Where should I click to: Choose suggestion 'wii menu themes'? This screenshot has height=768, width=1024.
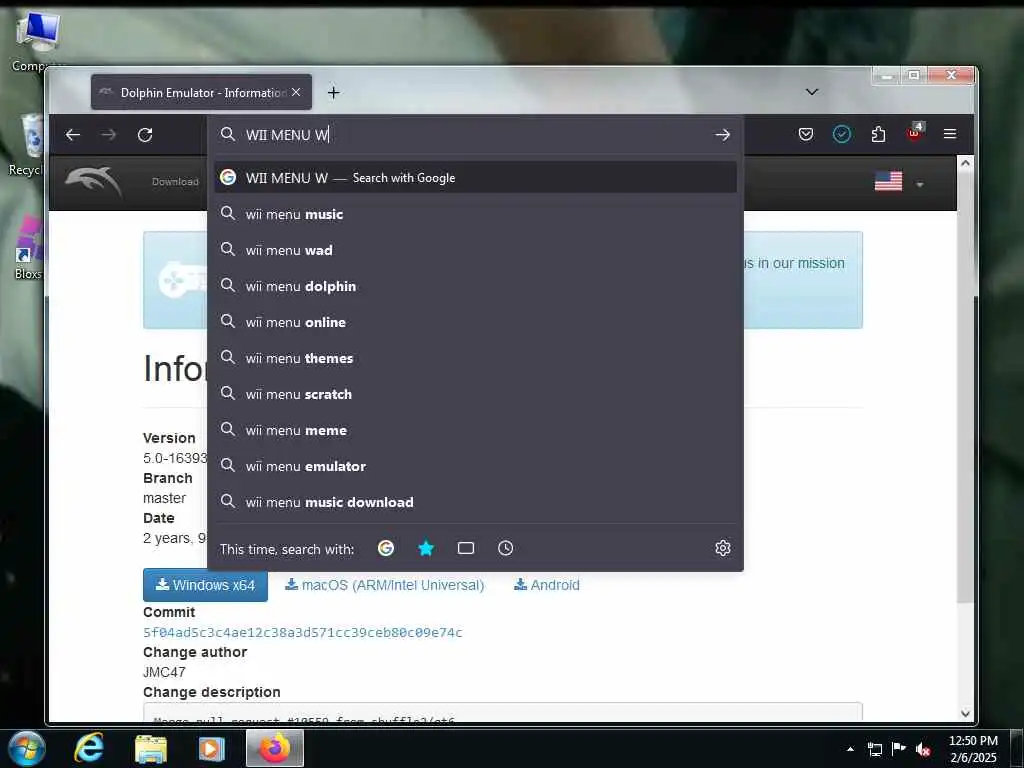[475, 358]
